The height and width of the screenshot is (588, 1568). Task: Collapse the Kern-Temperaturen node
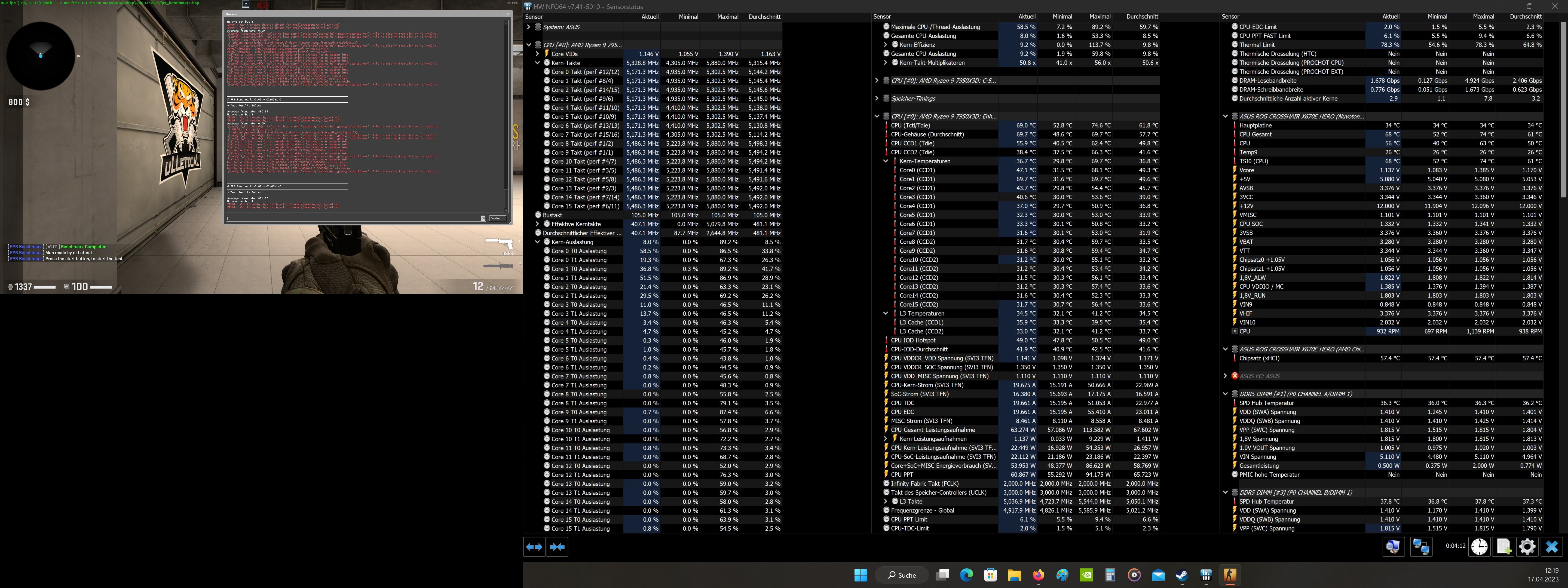coord(886,161)
